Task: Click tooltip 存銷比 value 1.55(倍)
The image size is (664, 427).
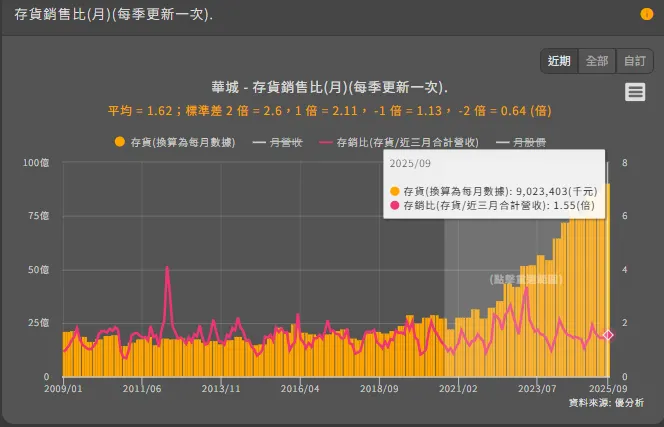Action: click(x=574, y=205)
